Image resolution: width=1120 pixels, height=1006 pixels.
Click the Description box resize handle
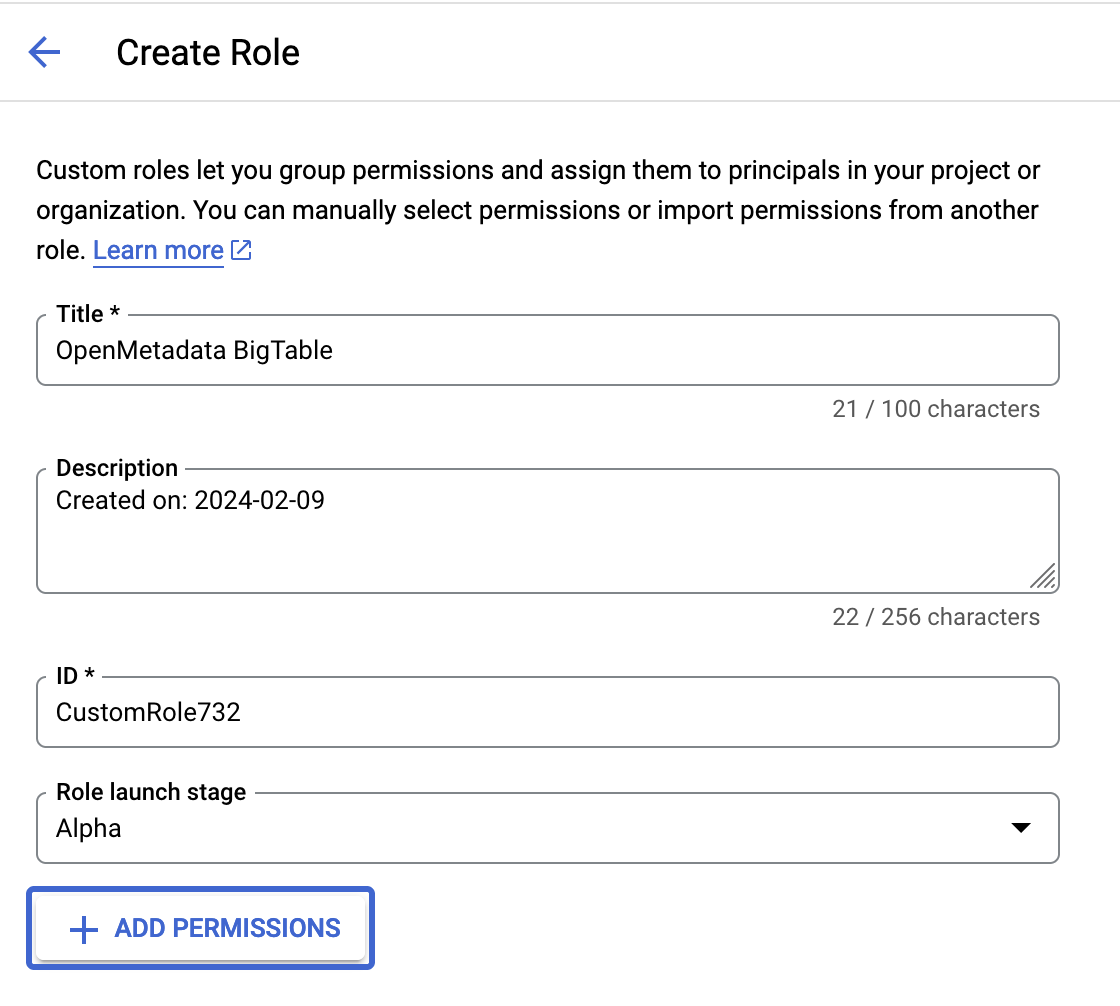point(1045,575)
